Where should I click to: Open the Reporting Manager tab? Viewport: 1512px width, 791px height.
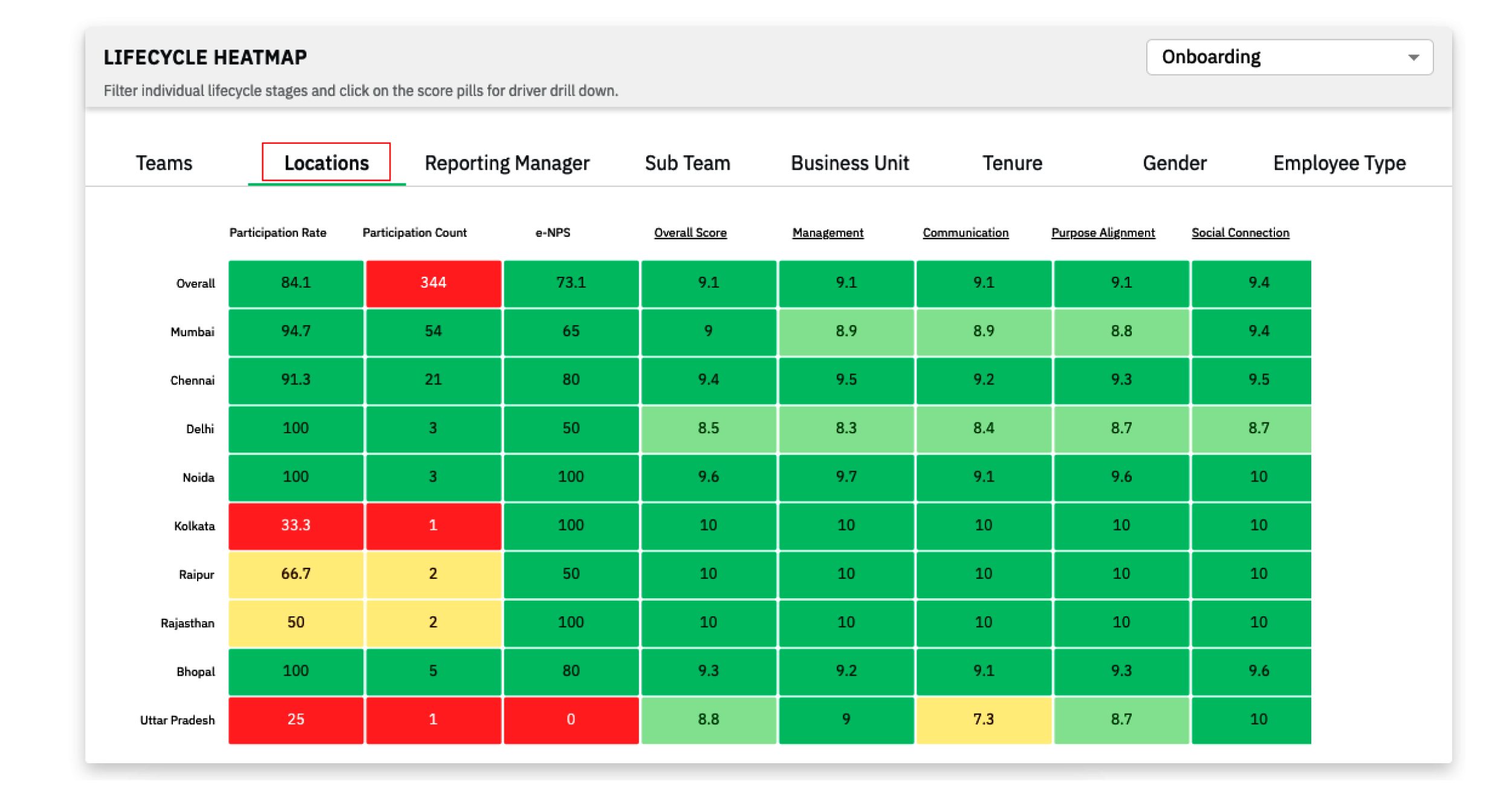(507, 163)
